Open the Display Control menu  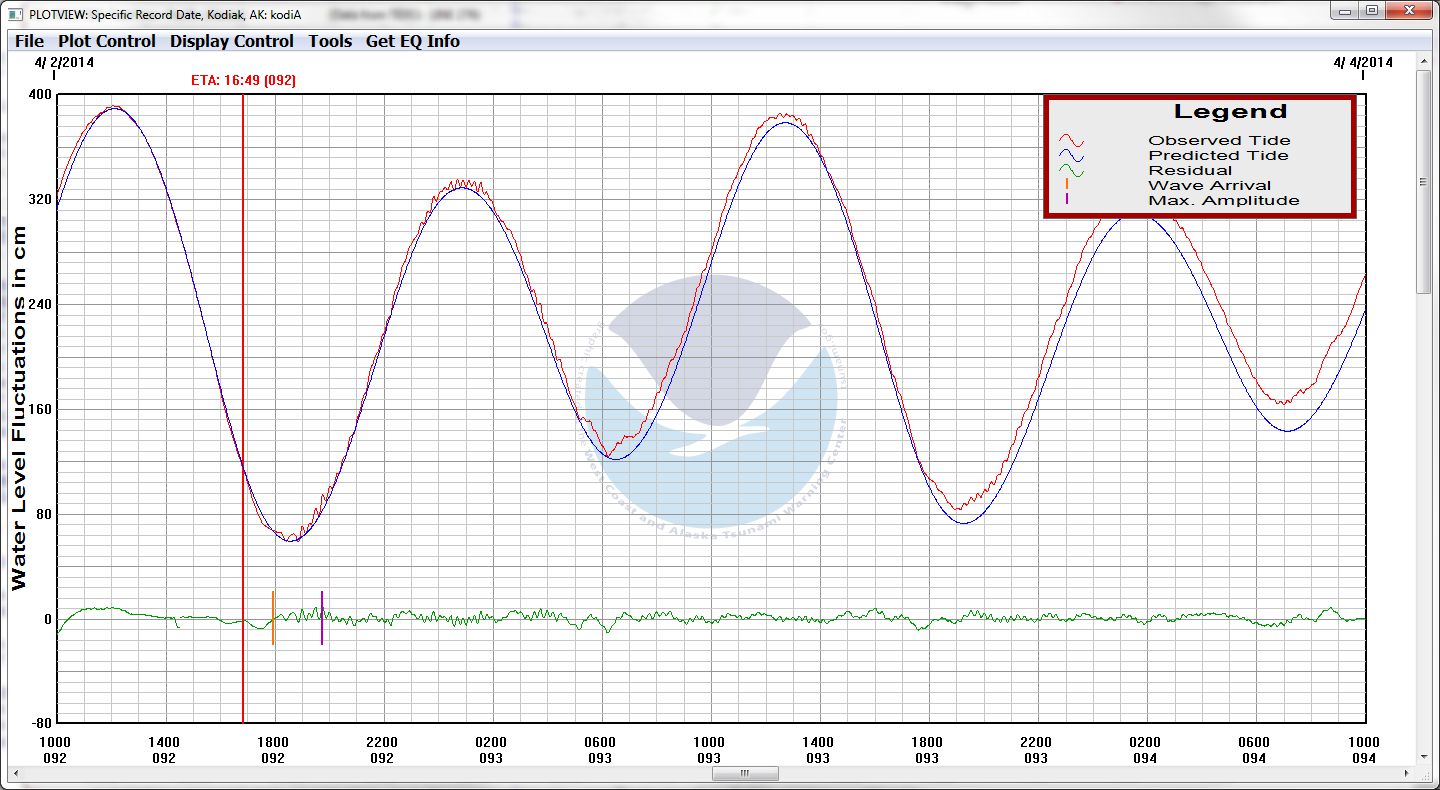(232, 41)
